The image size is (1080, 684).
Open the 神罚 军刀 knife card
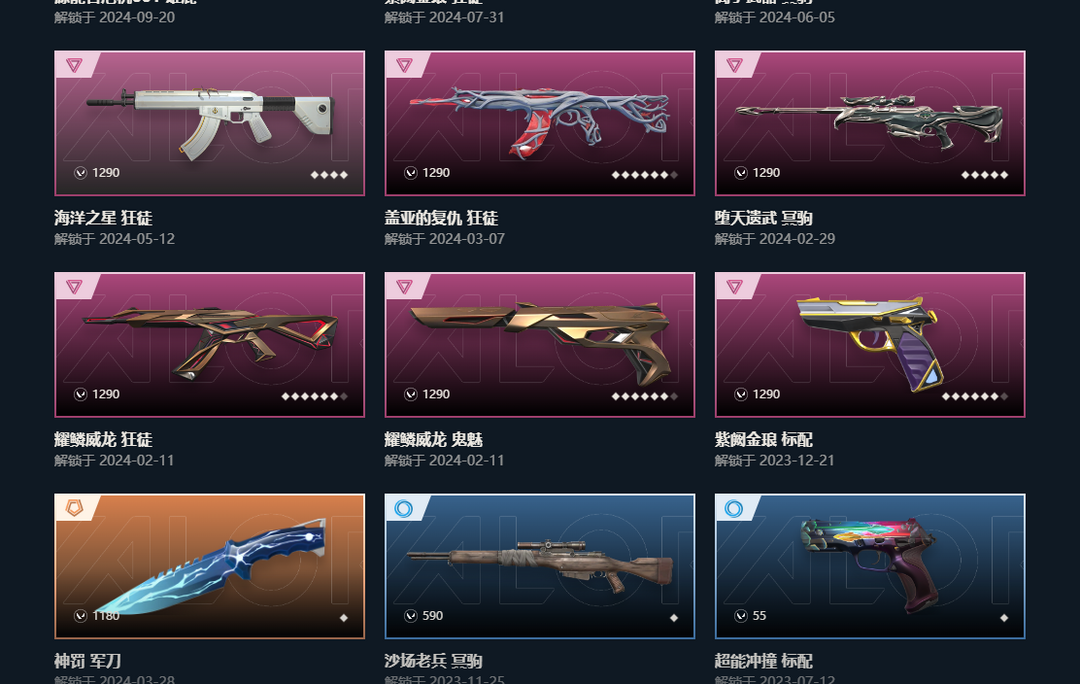point(209,566)
